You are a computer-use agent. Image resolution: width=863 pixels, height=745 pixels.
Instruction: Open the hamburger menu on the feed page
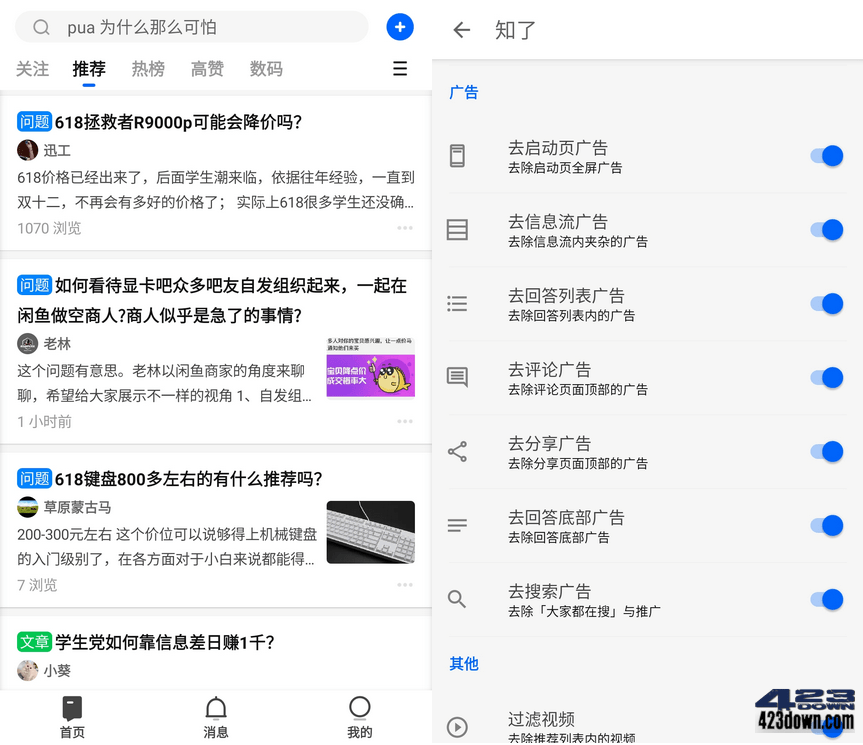pos(400,68)
